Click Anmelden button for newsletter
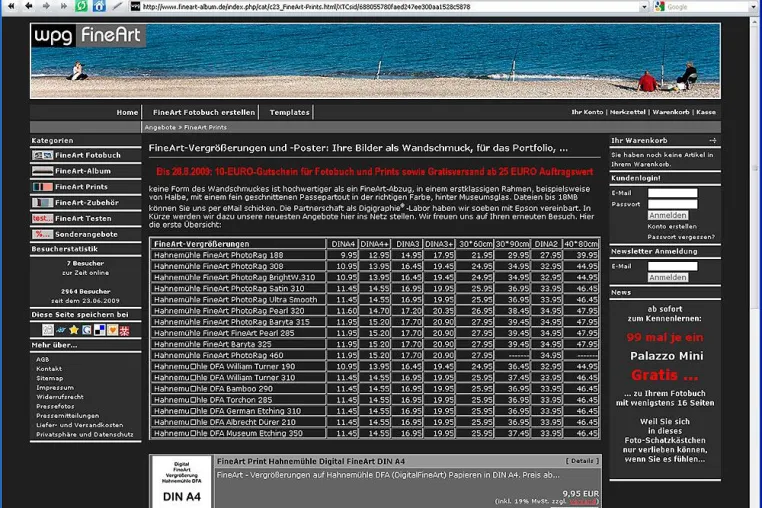 point(668,278)
